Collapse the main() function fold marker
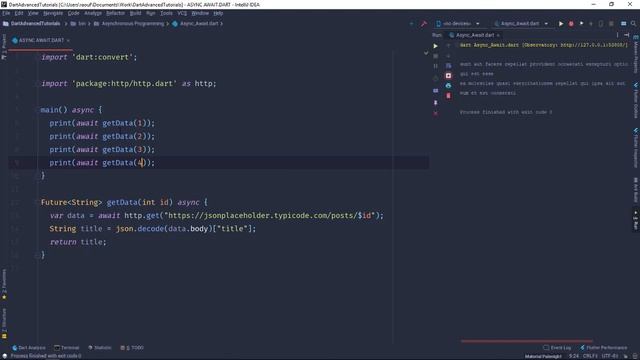Image resolution: width=640 pixels, height=360 pixels. point(38,110)
